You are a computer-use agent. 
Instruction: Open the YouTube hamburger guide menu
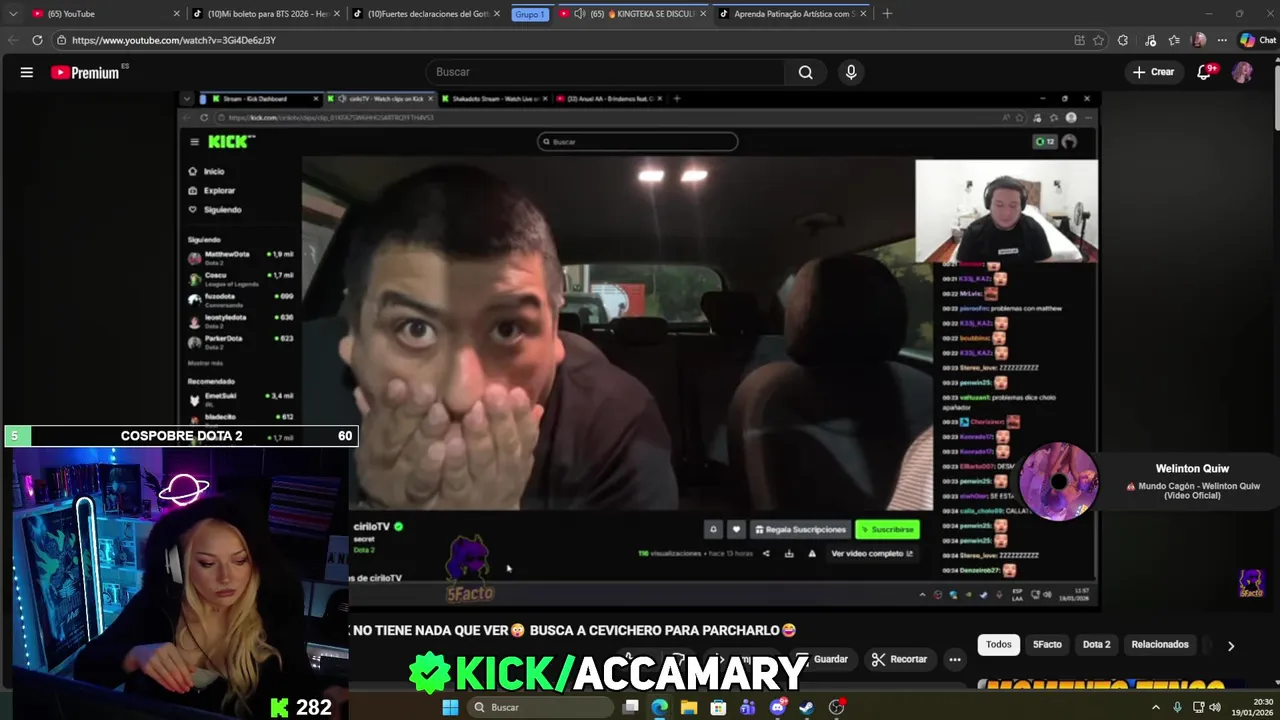pos(27,72)
